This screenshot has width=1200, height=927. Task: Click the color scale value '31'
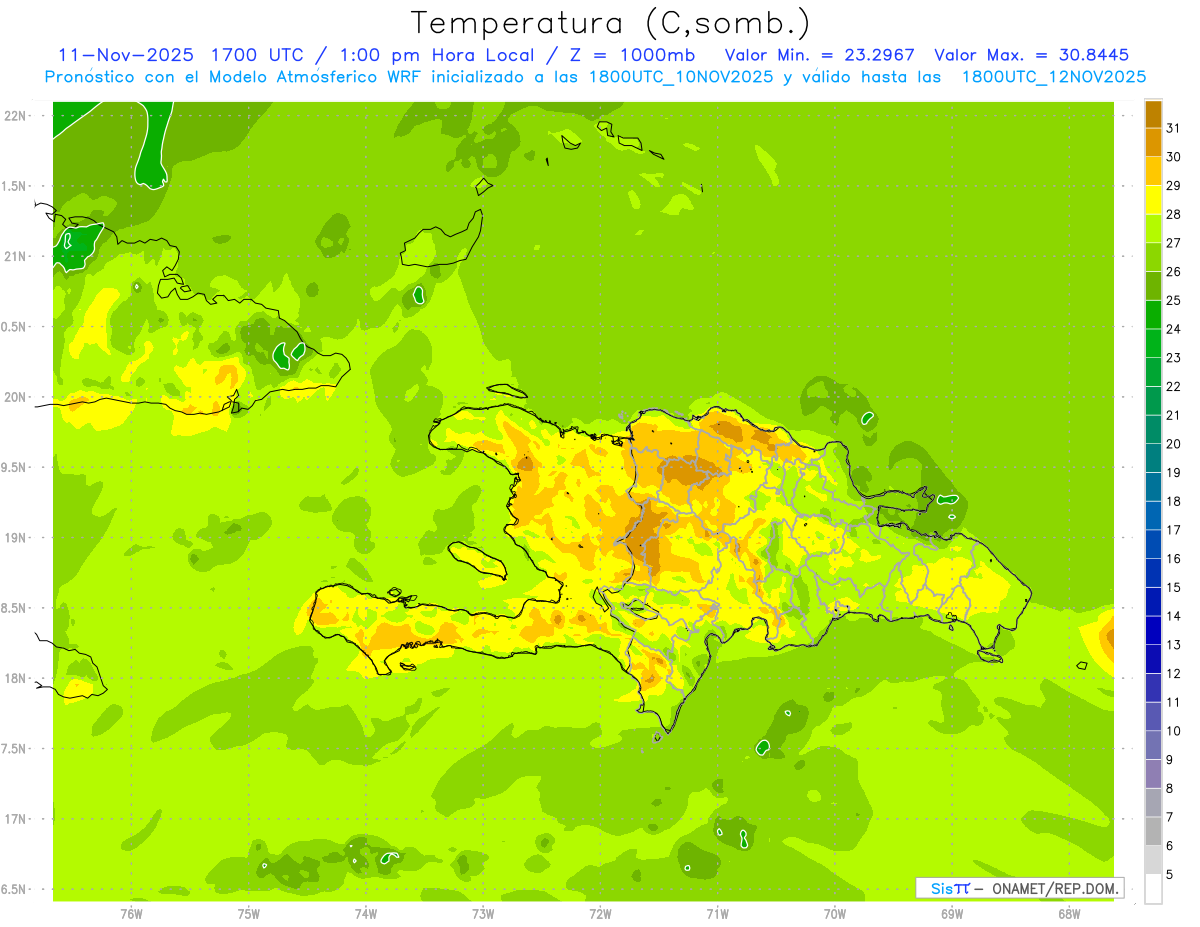[x=1173, y=128]
